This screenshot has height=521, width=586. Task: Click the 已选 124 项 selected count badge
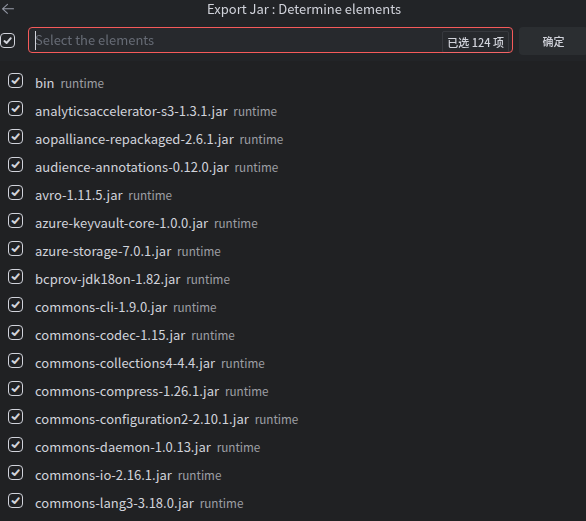[x=475, y=42]
